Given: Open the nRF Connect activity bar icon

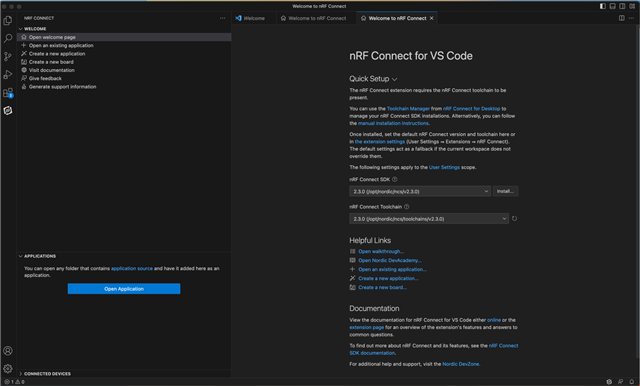Looking at the screenshot, I should [x=8, y=111].
